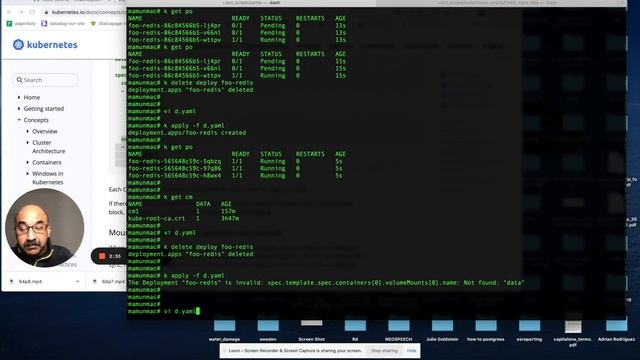
Task: Open the Containers link in the sidebar
Action: [x=47, y=162]
